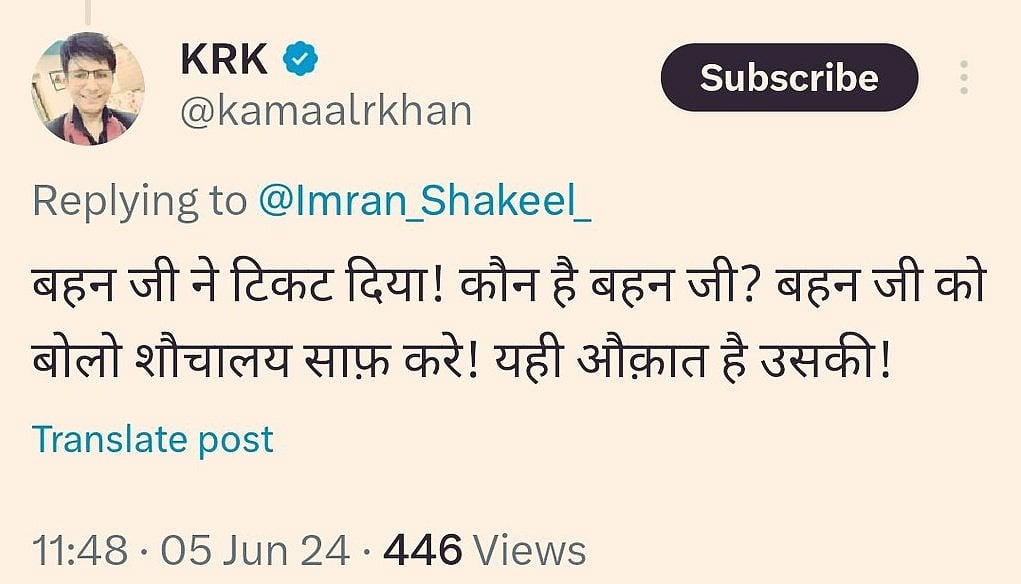Click the 'Replying to' gray label text
Screen dimensions: 1021x584
pyautogui.click(x=139, y=201)
